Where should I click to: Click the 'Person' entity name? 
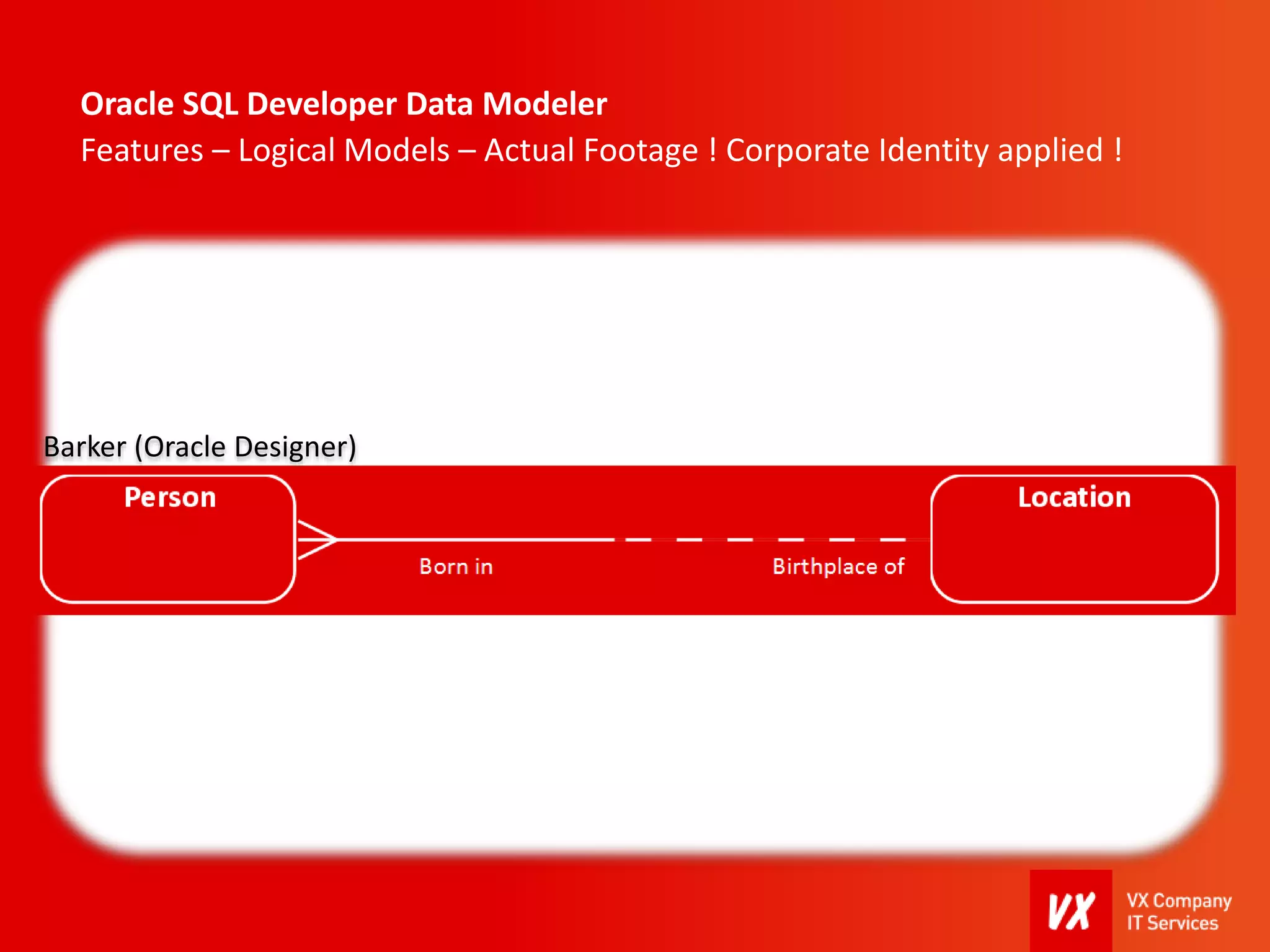click(170, 498)
